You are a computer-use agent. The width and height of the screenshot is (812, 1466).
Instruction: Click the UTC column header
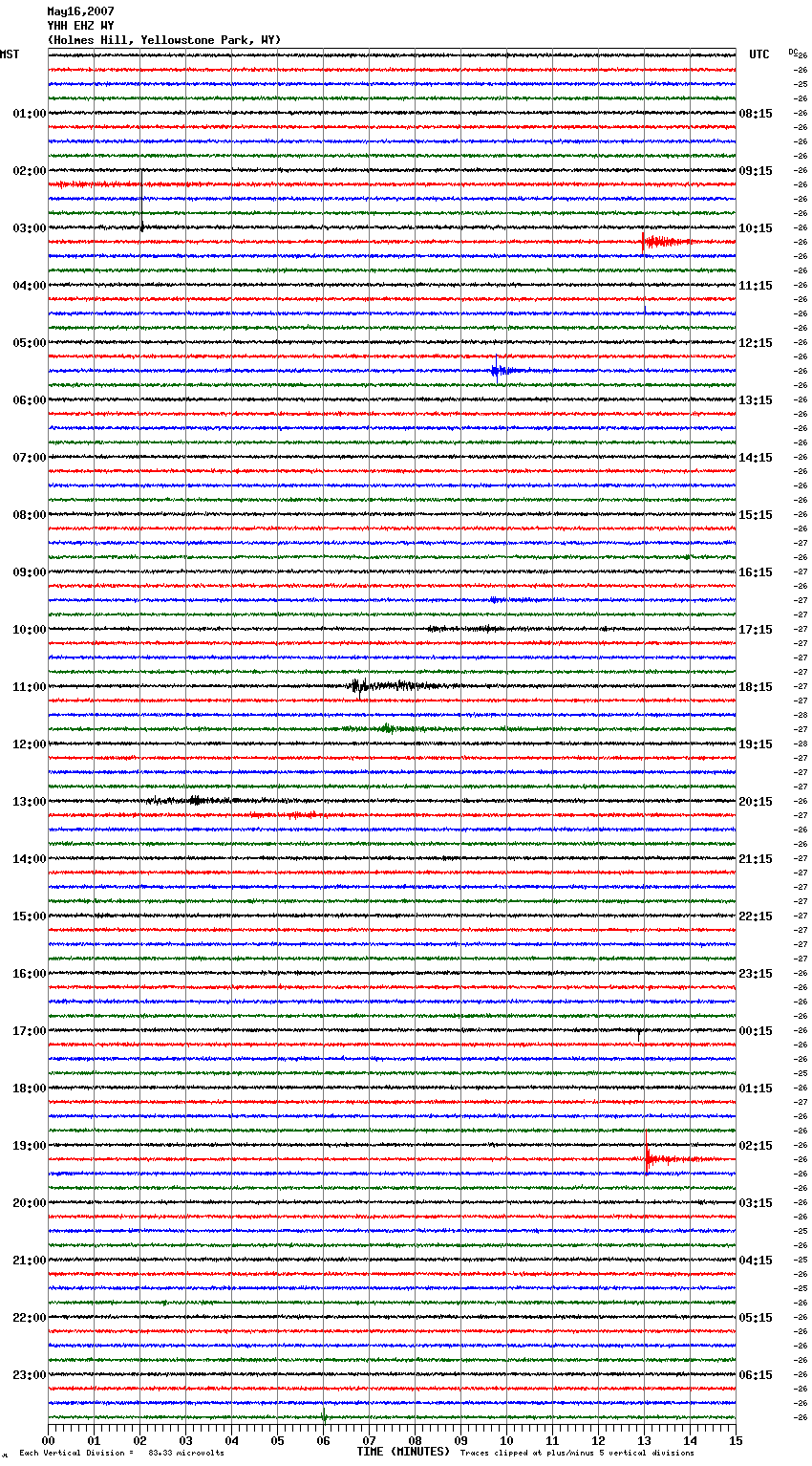(x=759, y=54)
